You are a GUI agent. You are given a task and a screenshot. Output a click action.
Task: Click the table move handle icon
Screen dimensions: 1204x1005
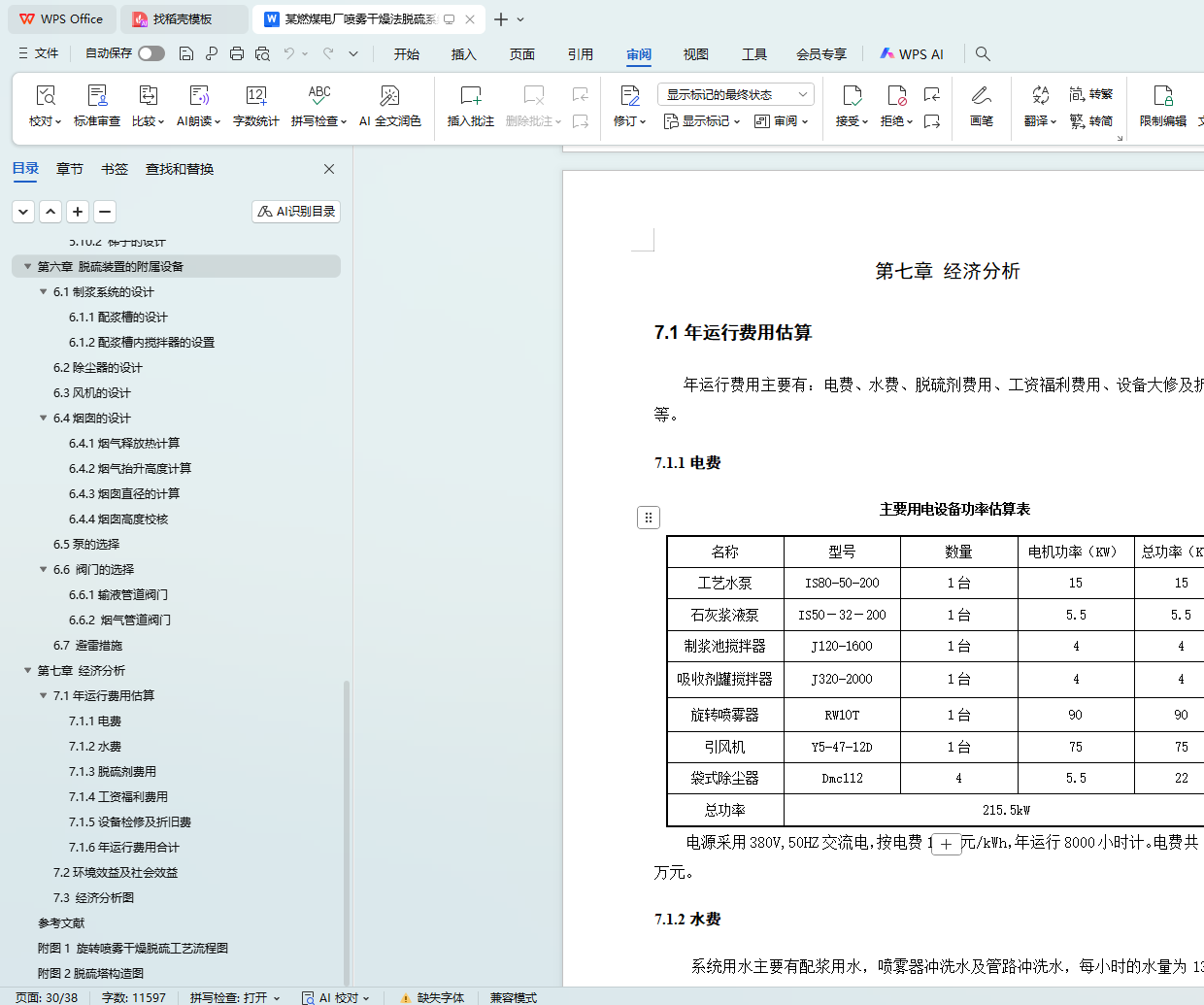649,518
